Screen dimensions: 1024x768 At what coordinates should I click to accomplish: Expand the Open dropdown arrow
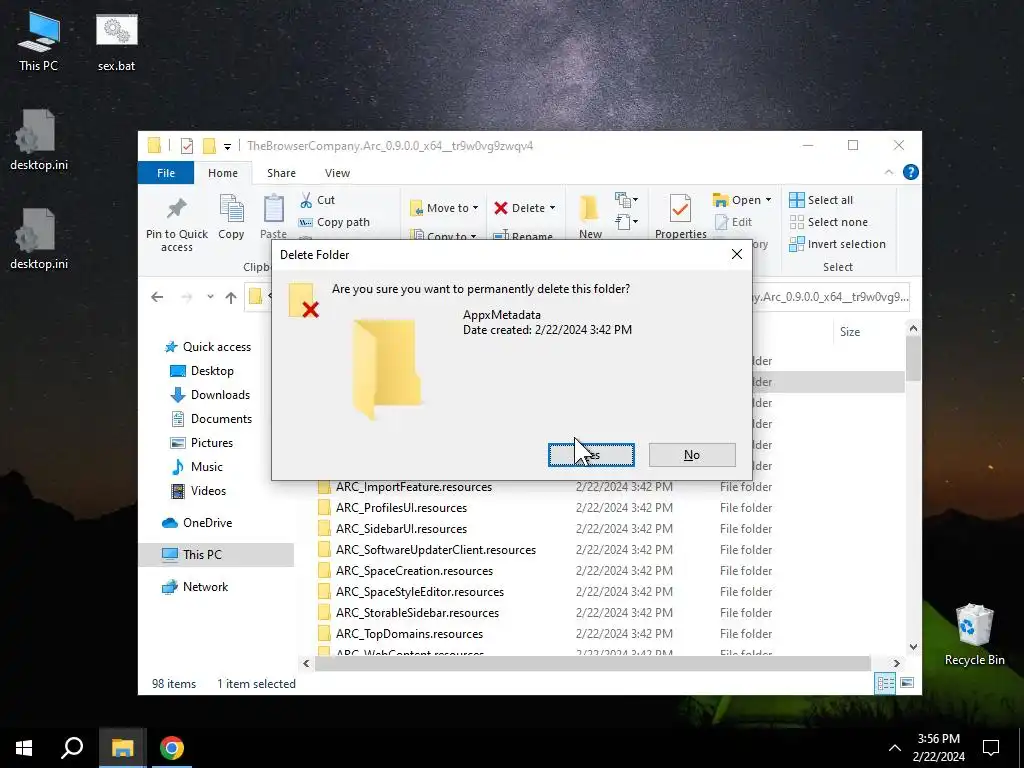(x=769, y=200)
